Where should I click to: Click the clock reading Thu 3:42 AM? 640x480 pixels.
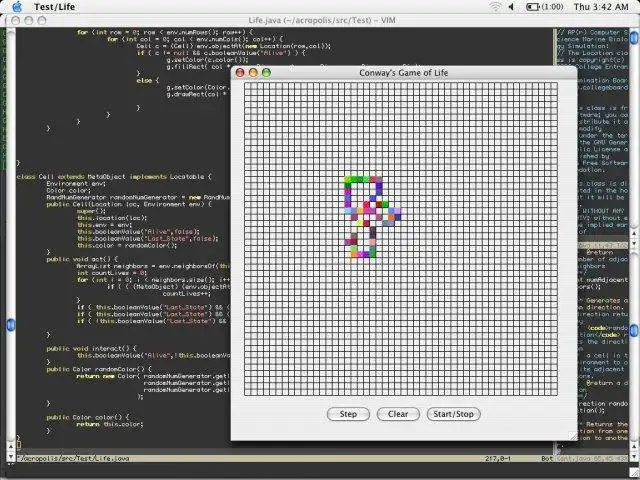(x=601, y=7)
